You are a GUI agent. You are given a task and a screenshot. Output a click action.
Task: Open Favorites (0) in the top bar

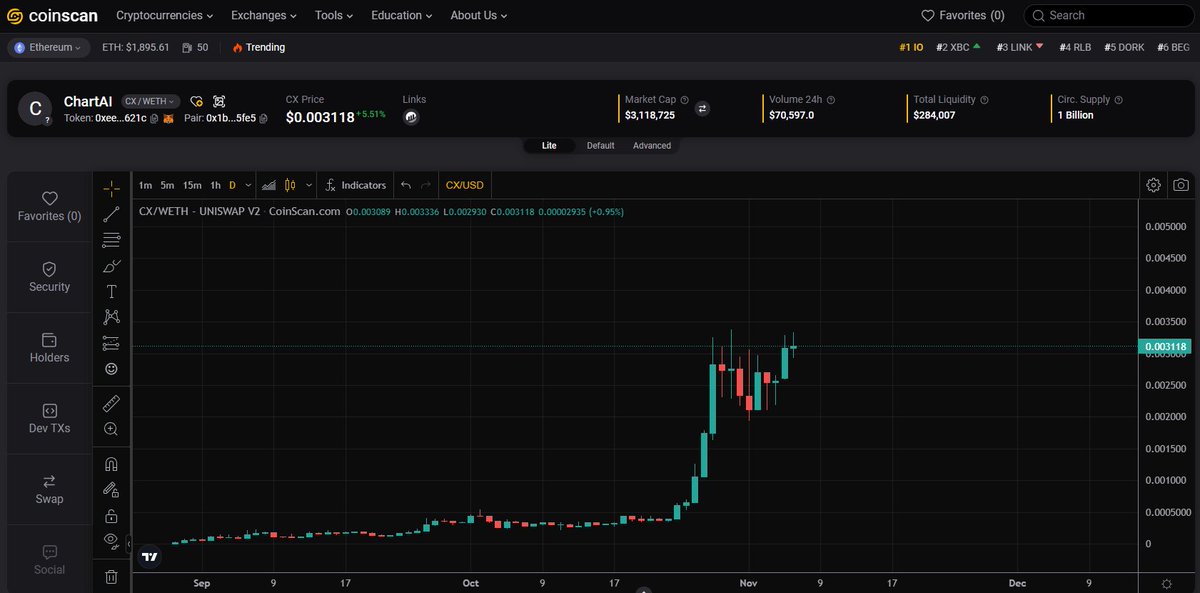click(962, 15)
